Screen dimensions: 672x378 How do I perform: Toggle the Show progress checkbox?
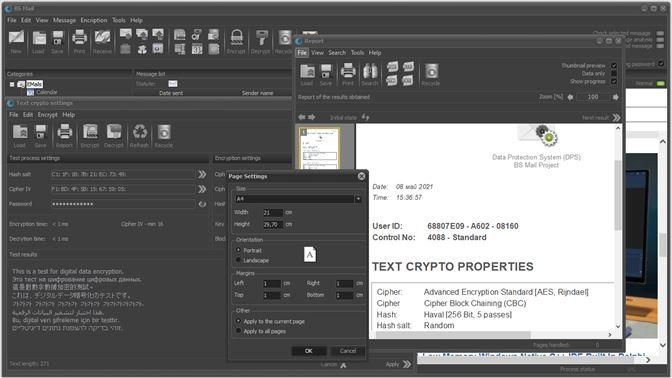point(614,81)
